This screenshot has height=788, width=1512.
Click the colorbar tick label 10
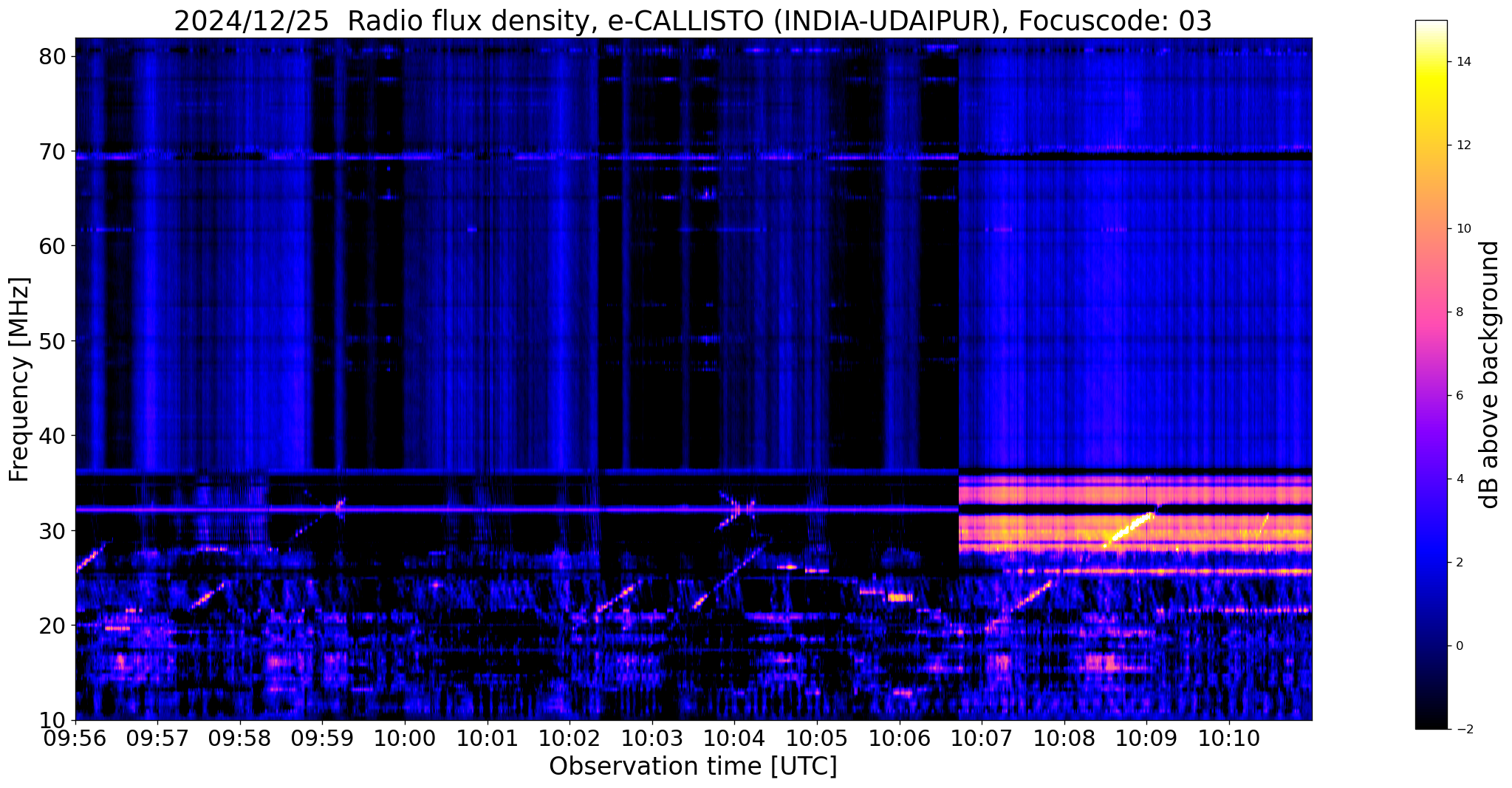pos(1463,229)
